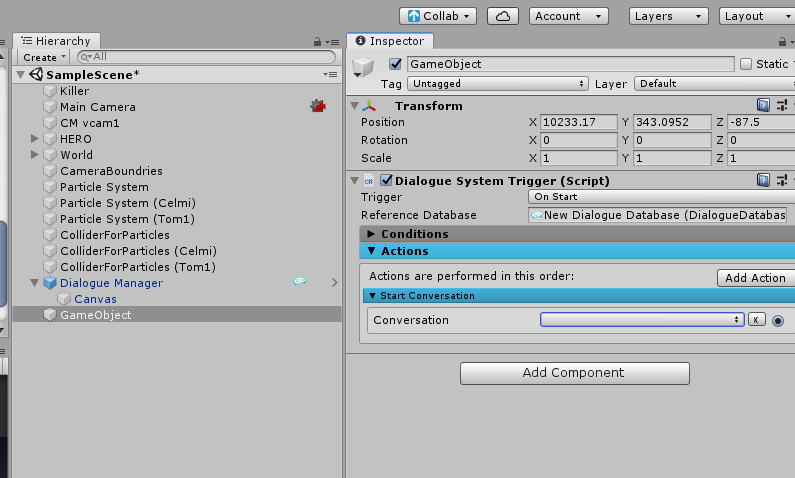This screenshot has width=795, height=478.
Task: Open the Layout dropdown
Action: point(757,16)
